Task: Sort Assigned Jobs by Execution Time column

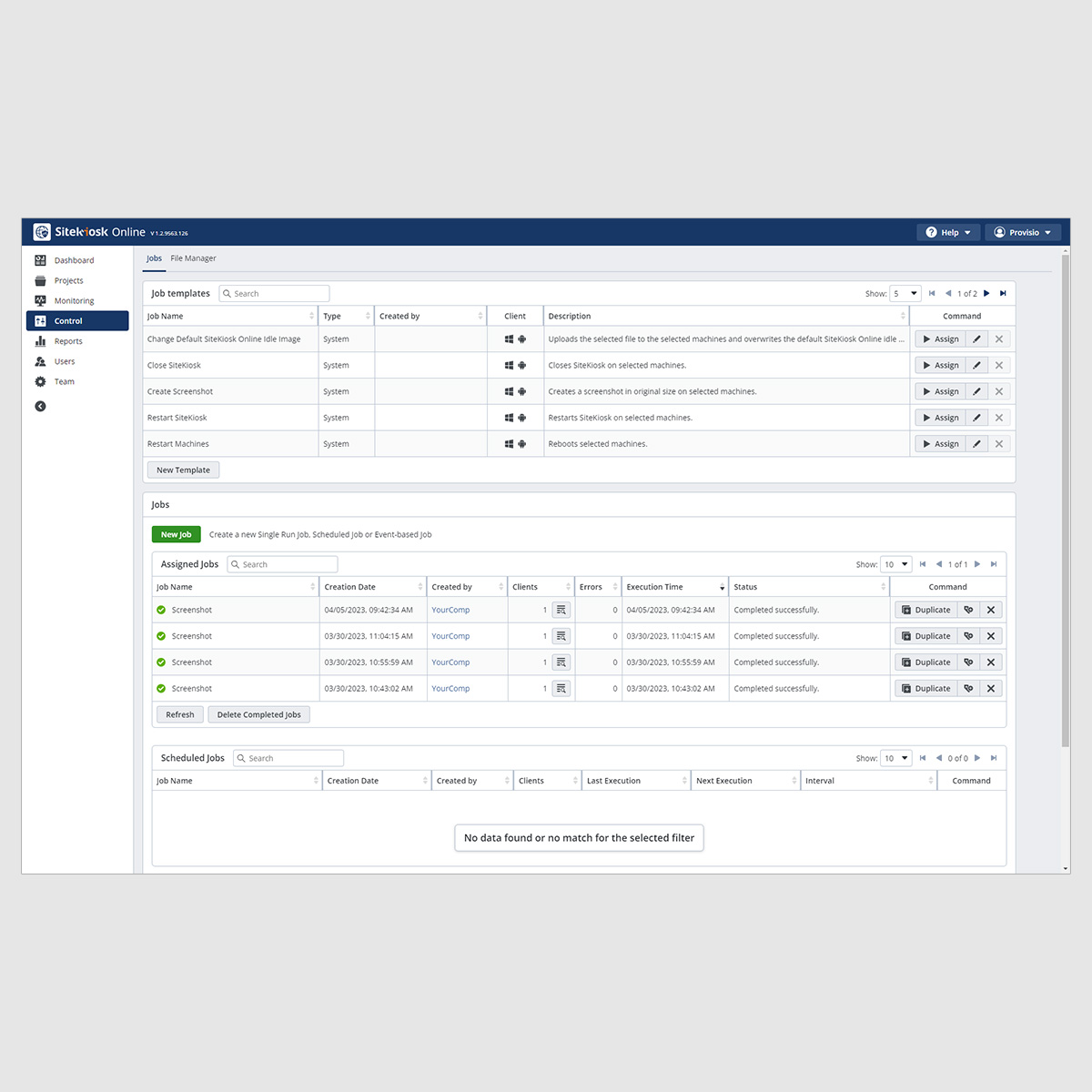Action: coord(673,587)
